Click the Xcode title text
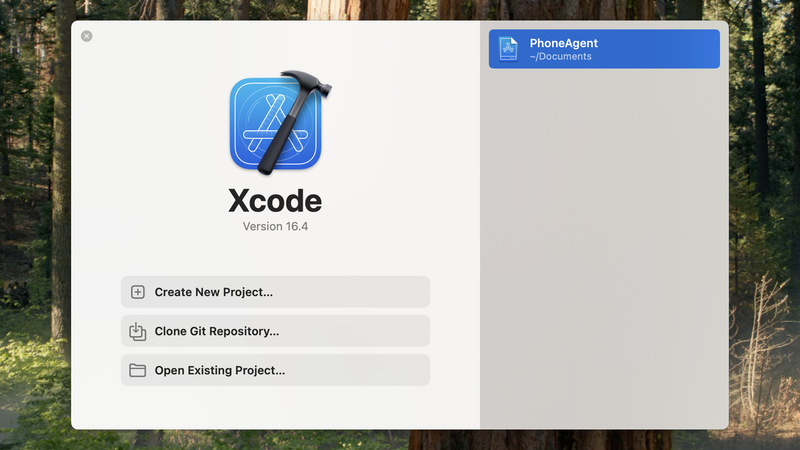800x450 pixels. pos(275,201)
